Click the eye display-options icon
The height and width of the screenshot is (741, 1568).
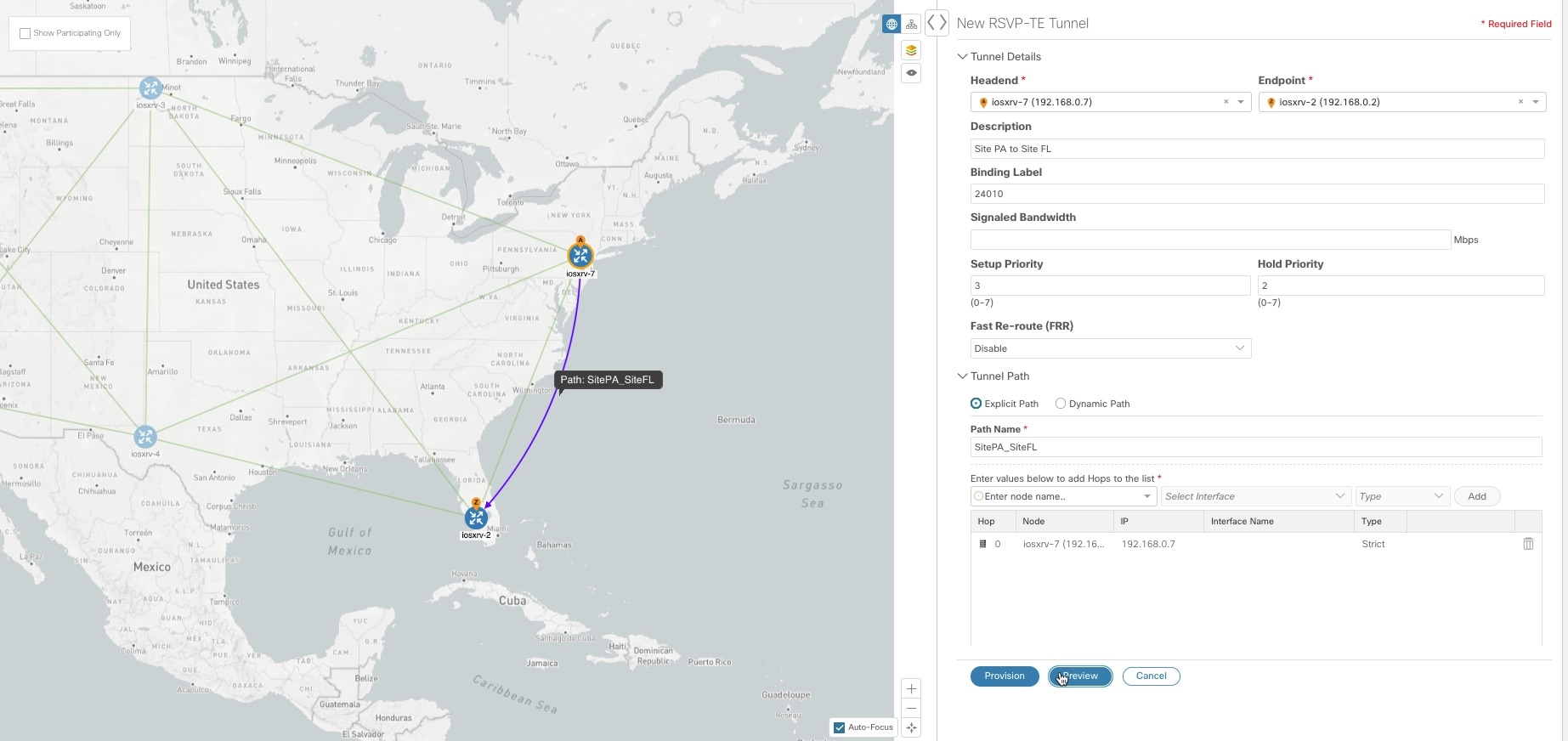click(x=911, y=73)
